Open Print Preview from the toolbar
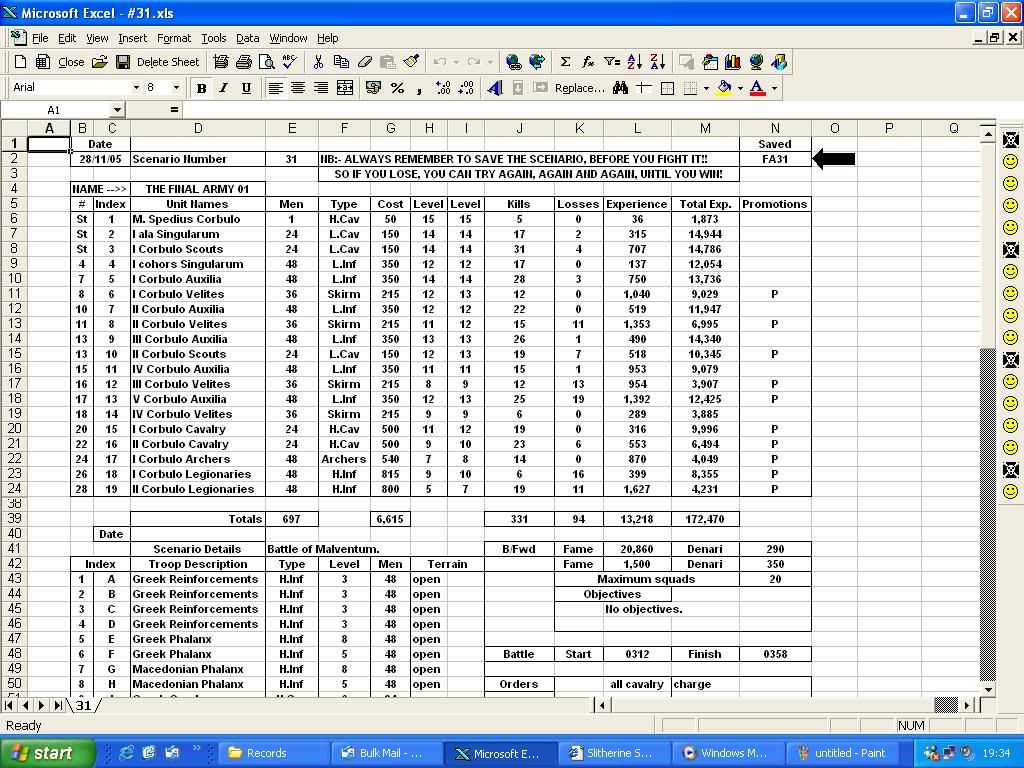 [x=266, y=62]
